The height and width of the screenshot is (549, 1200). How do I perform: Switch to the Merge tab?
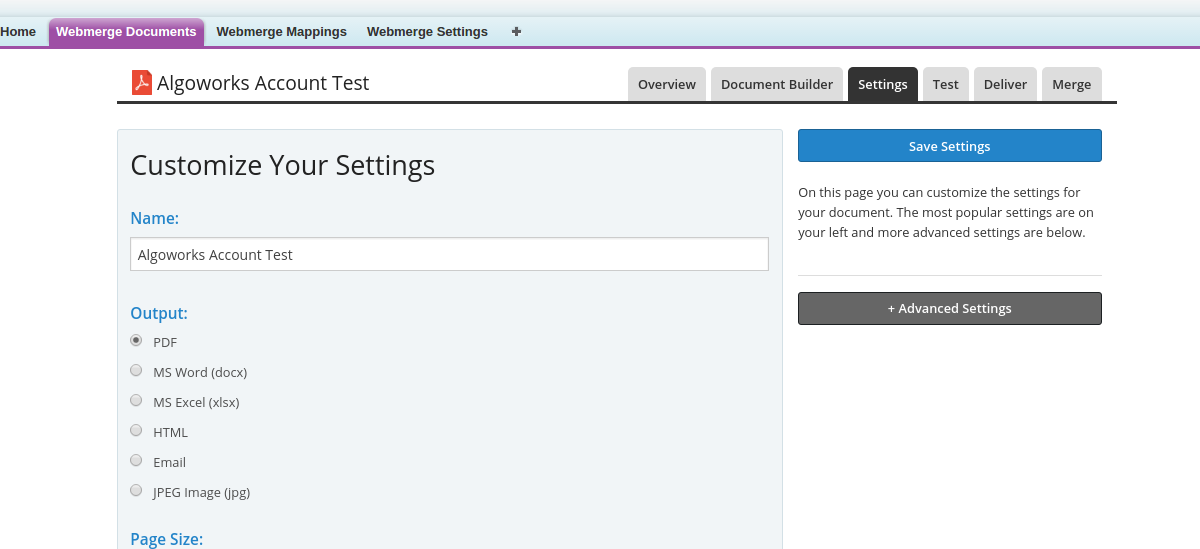[x=1071, y=85]
